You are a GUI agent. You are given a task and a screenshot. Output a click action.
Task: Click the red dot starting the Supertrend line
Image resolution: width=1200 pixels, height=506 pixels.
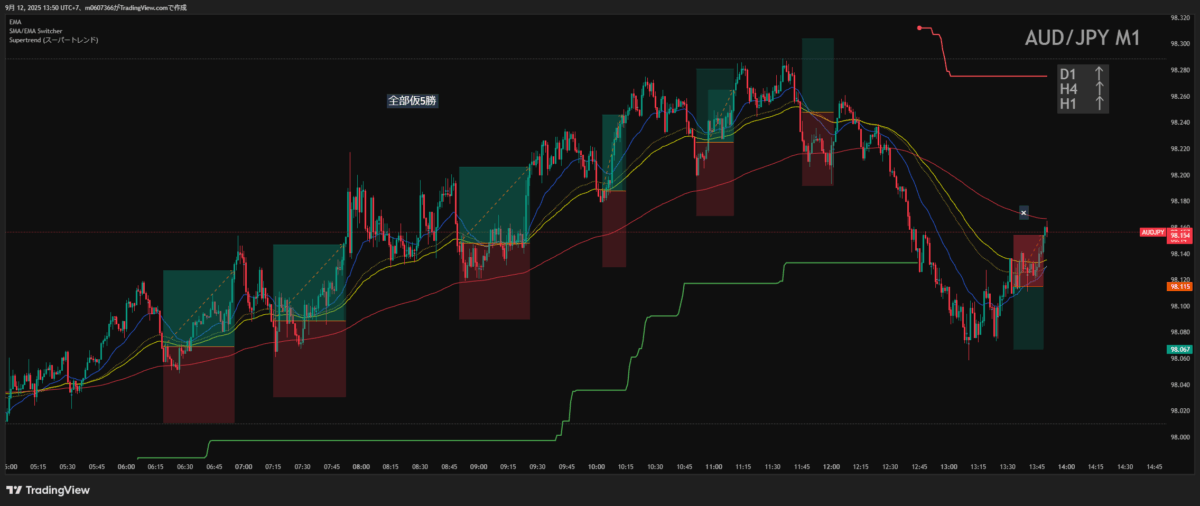click(919, 28)
